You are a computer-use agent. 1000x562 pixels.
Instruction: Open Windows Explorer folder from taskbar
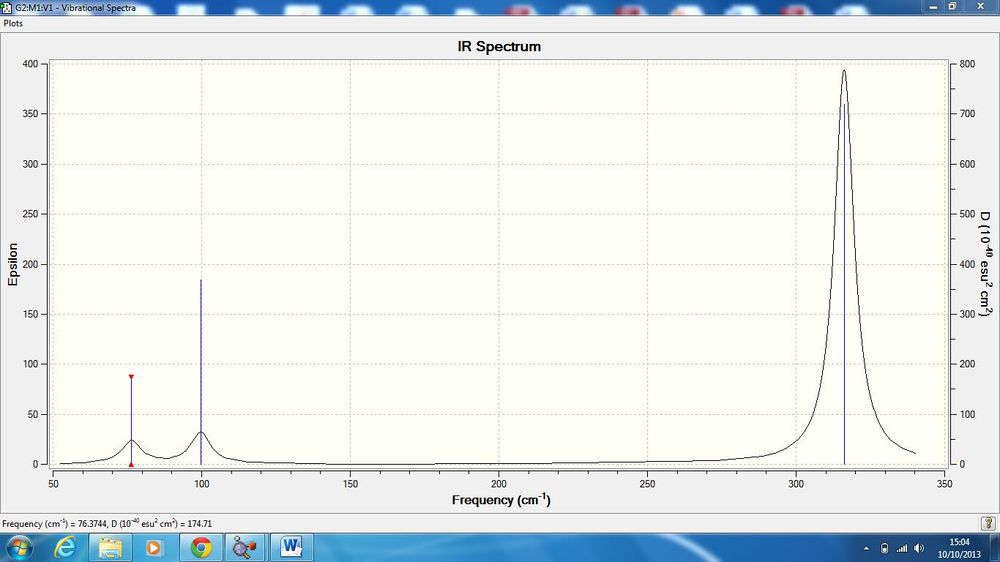coord(110,548)
